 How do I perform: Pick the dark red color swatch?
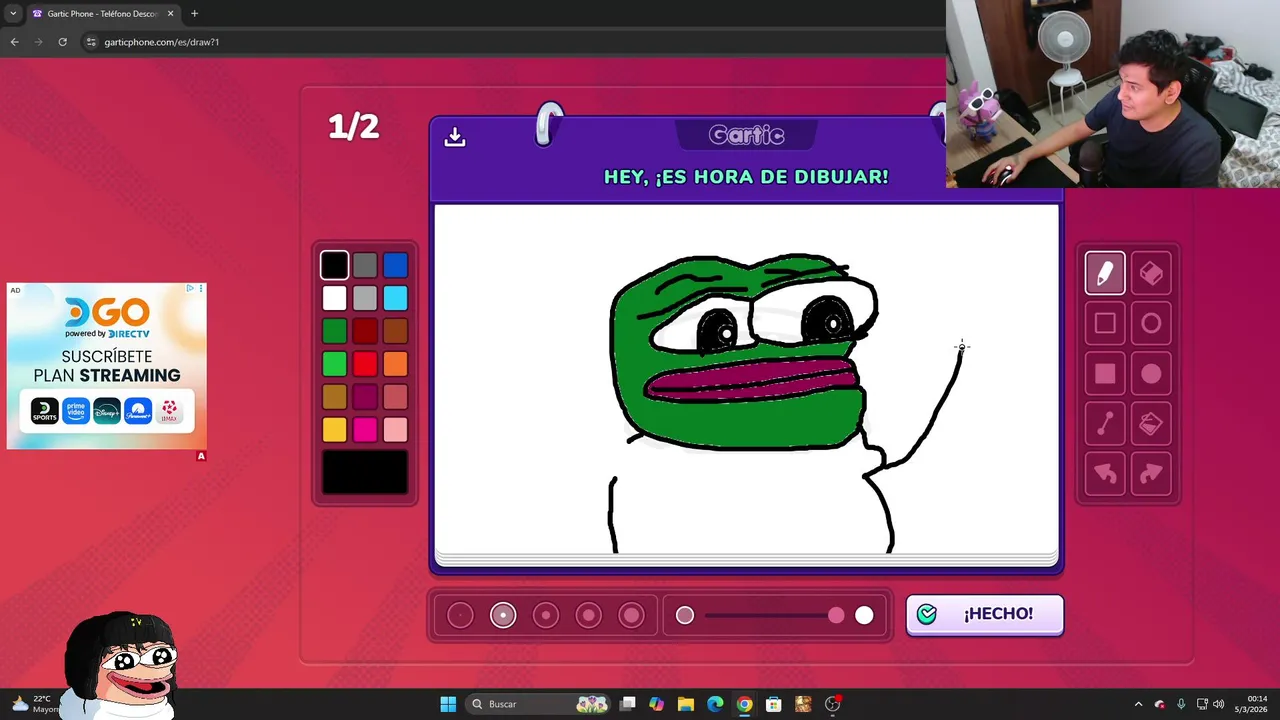click(365, 331)
